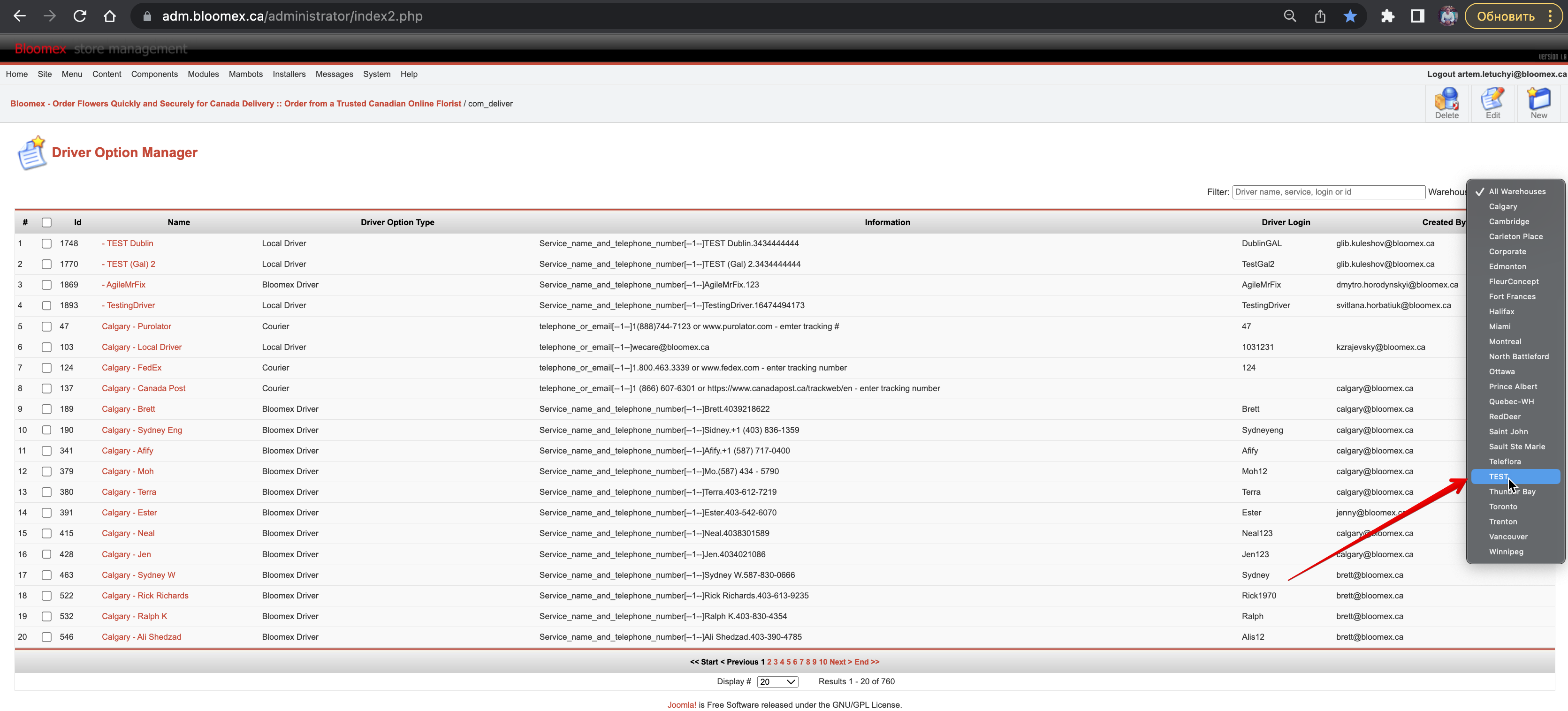Toggle the browser side panel icon

pos(1418,16)
